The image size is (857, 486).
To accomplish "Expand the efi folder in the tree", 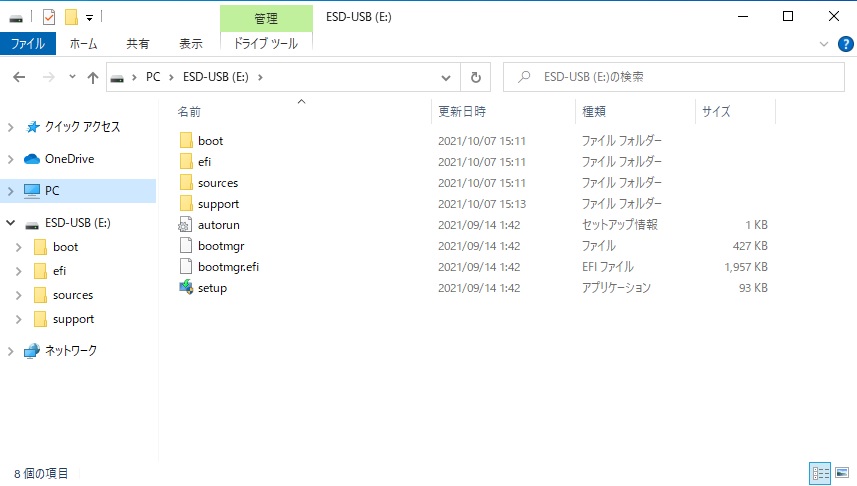I will point(19,271).
